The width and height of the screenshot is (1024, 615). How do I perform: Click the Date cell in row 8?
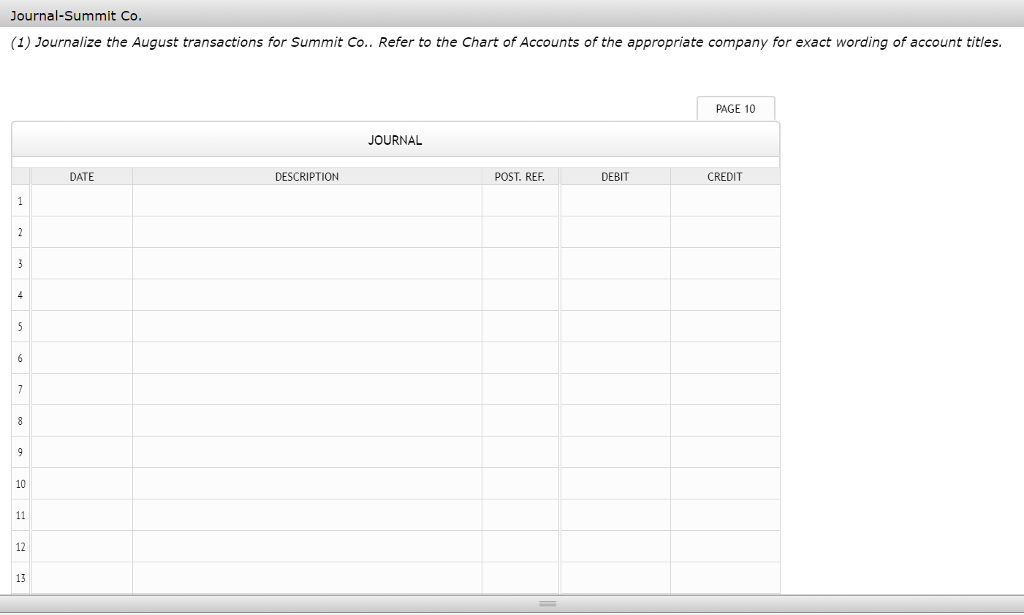82,421
